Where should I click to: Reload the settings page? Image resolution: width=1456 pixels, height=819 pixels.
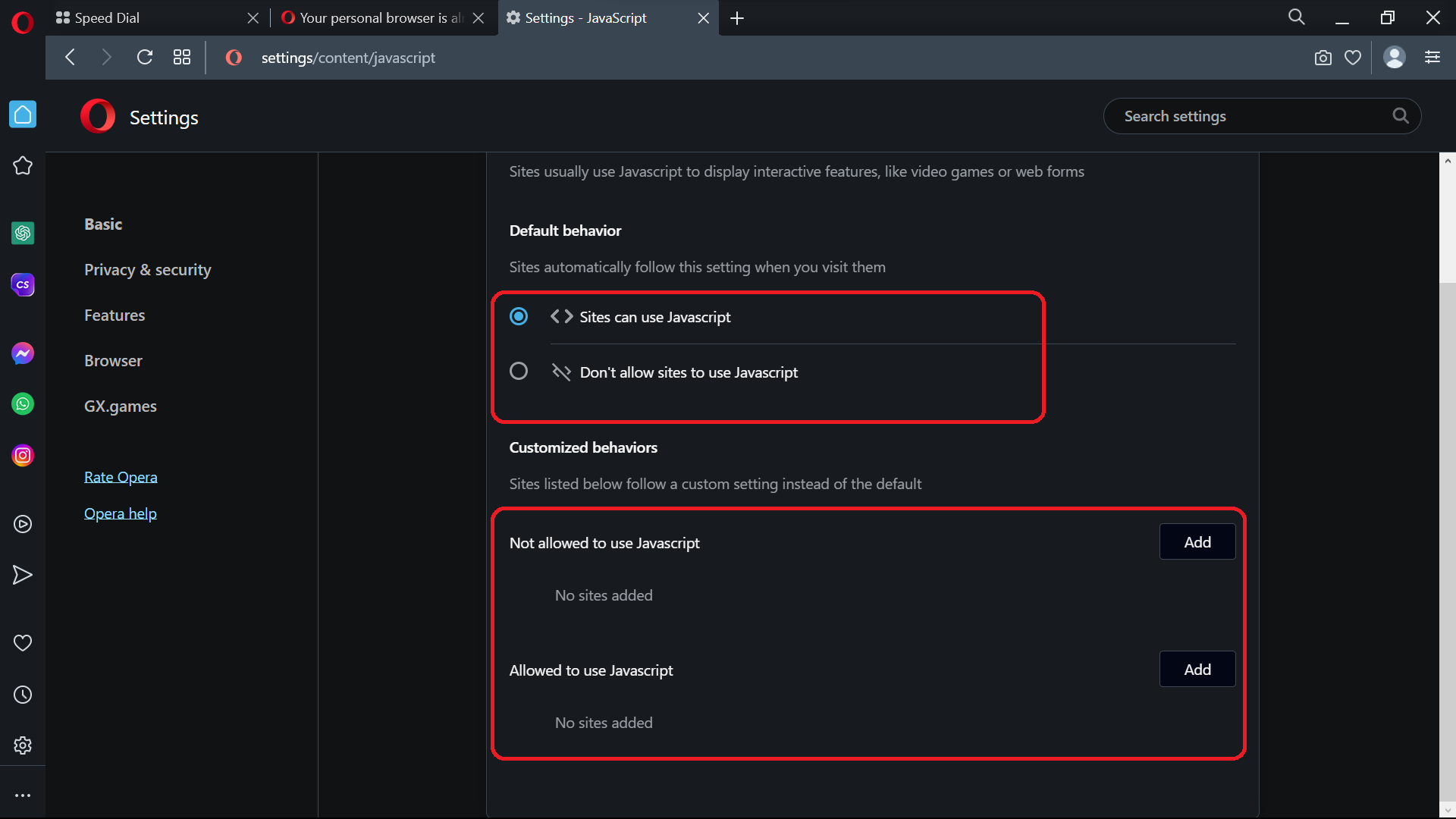145,58
